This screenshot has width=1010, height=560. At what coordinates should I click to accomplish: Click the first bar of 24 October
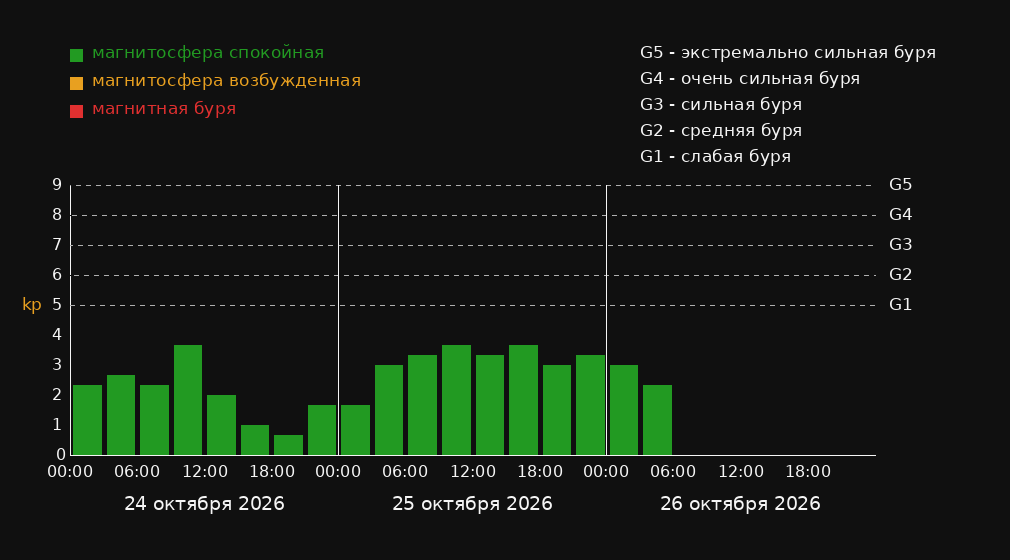(88, 420)
